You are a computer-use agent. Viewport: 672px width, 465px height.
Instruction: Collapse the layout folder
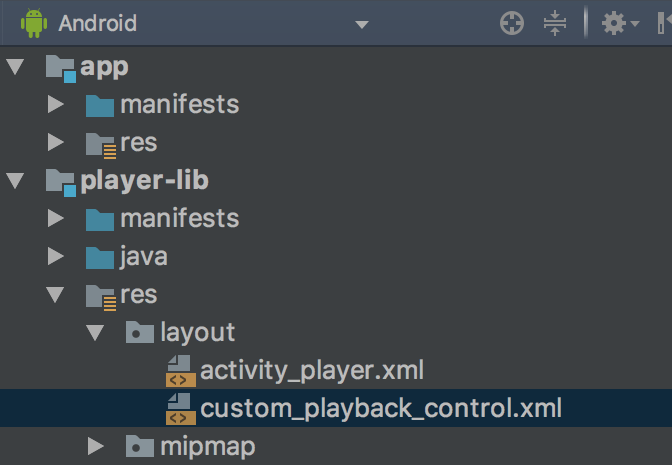[x=95, y=333]
